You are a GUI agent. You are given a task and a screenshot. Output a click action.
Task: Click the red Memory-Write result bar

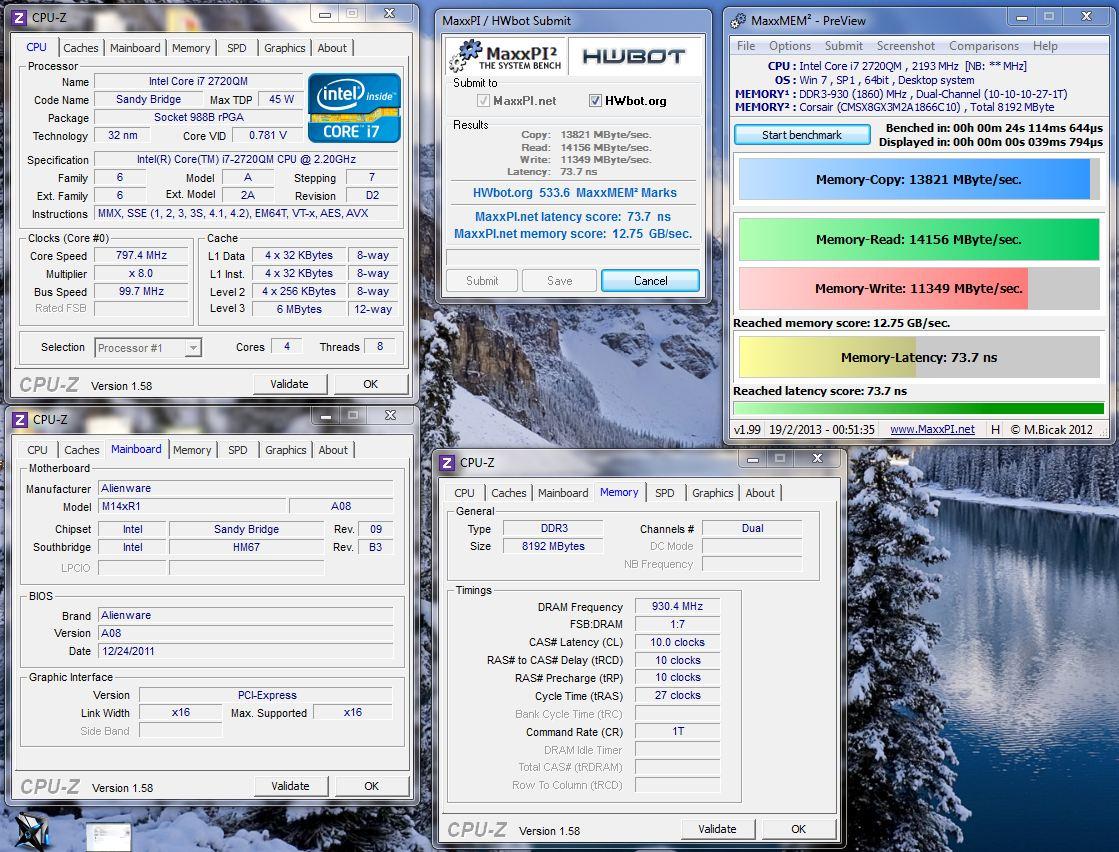pyautogui.click(x=918, y=288)
